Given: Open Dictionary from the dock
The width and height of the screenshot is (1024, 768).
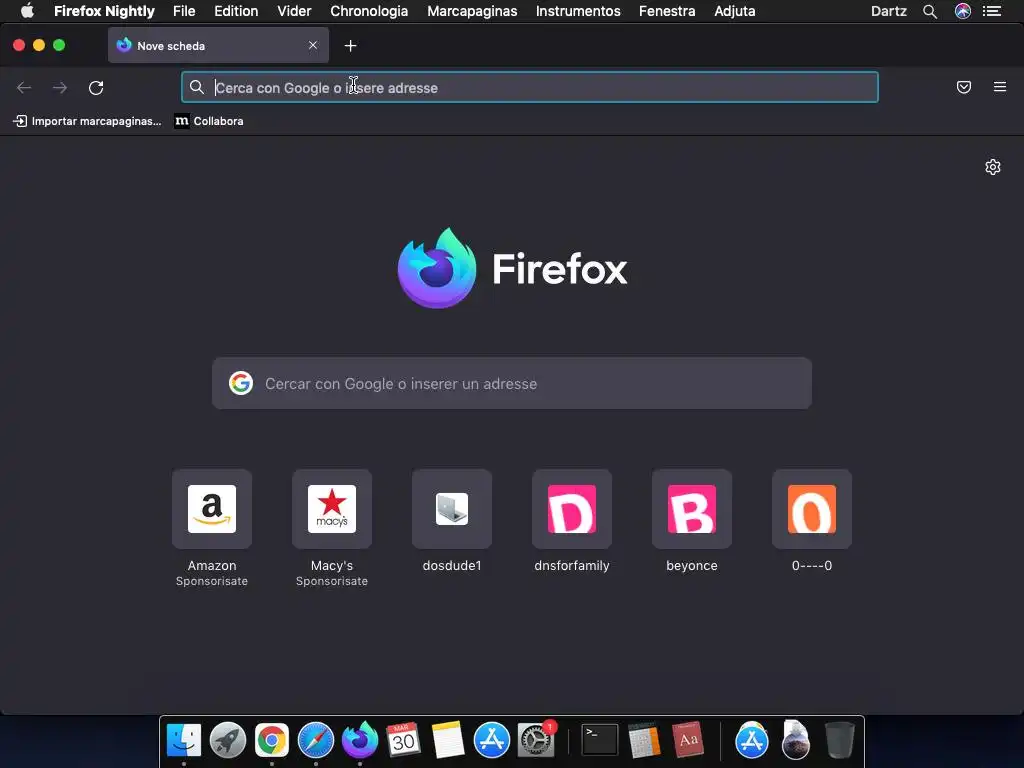Looking at the screenshot, I should point(688,741).
